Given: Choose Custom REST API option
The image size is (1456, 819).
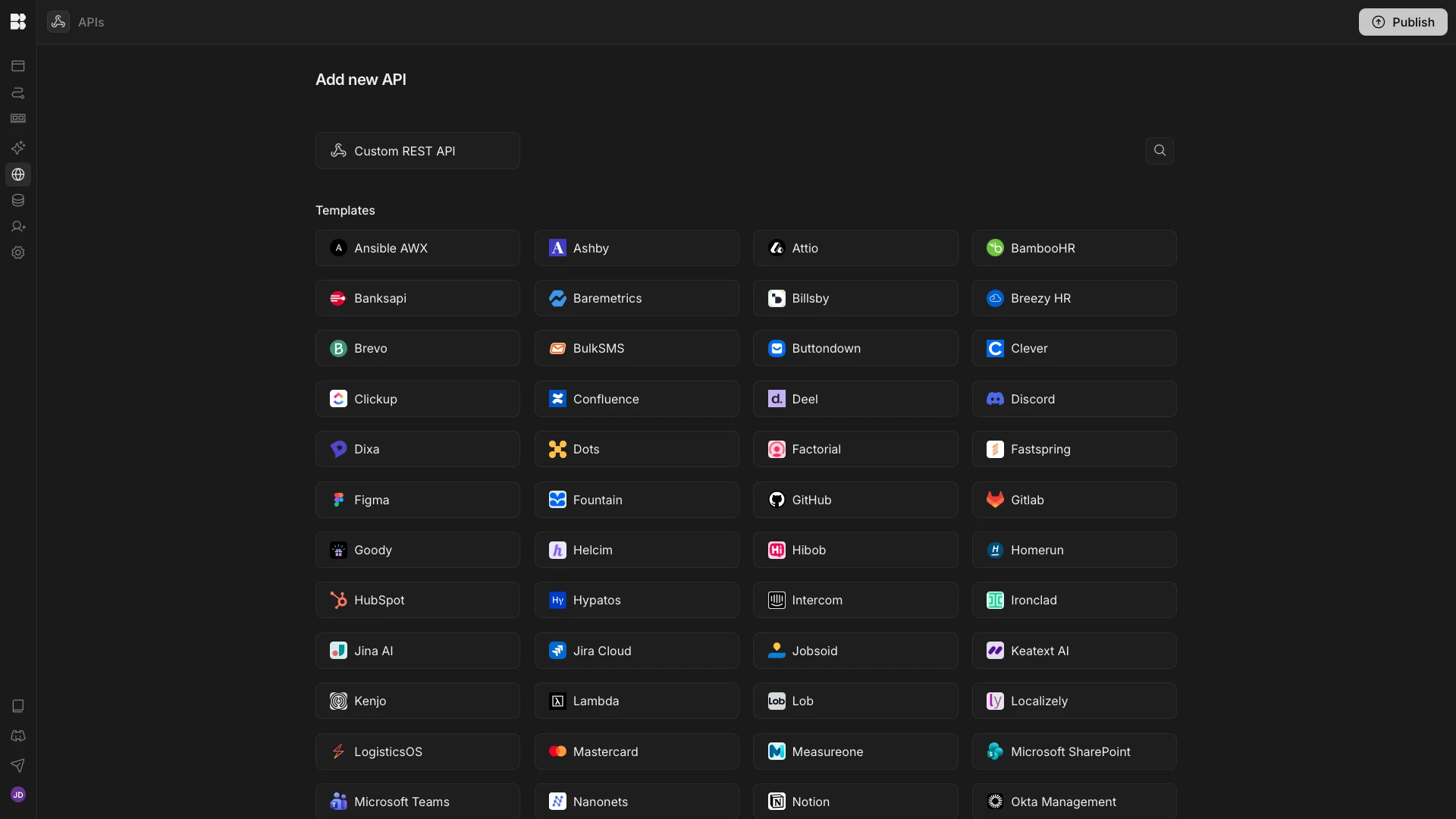Looking at the screenshot, I should (417, 151).
